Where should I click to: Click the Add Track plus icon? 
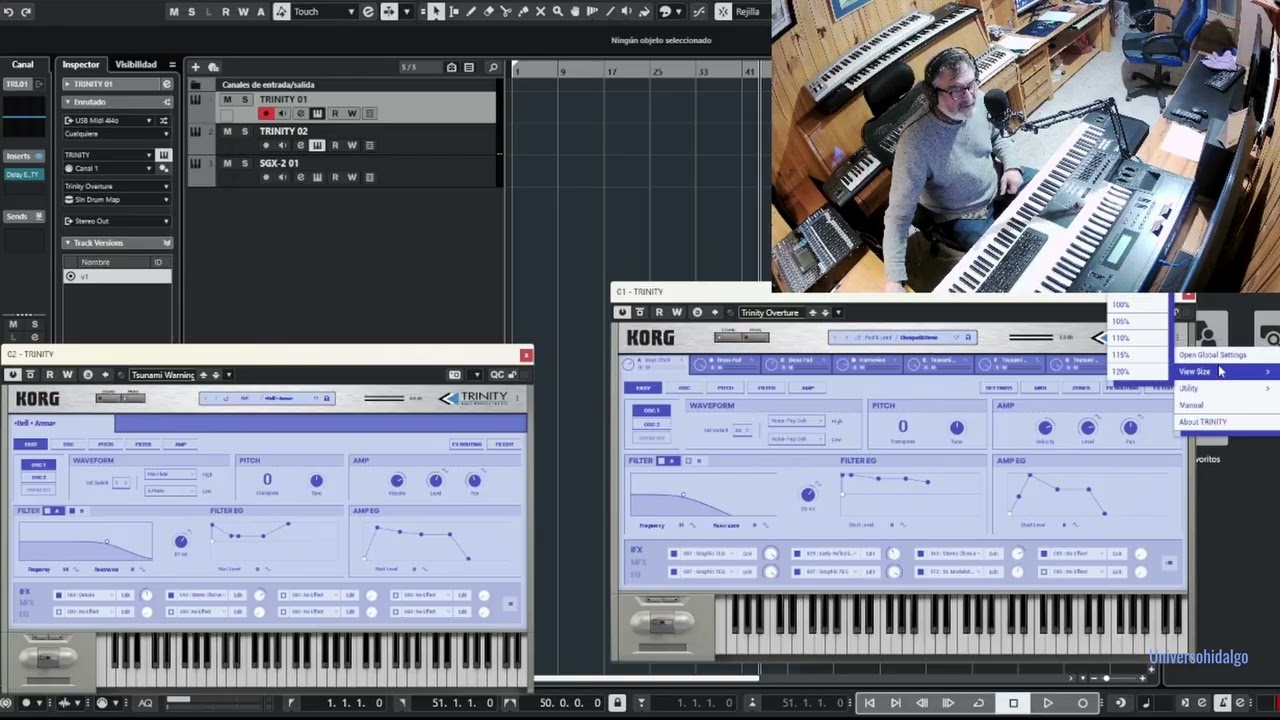195,67
